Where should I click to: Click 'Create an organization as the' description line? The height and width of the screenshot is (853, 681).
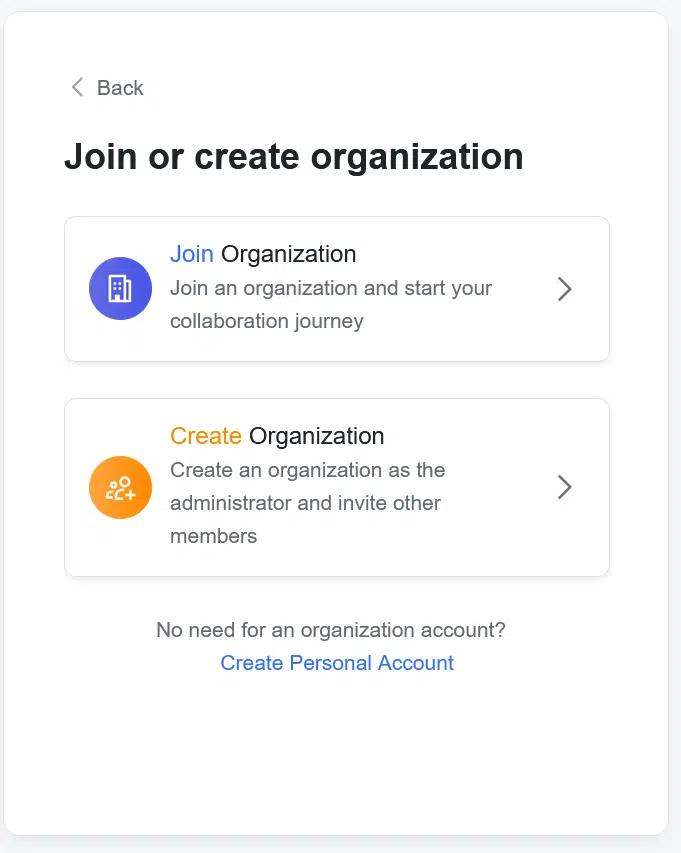(x=307, y=470)
